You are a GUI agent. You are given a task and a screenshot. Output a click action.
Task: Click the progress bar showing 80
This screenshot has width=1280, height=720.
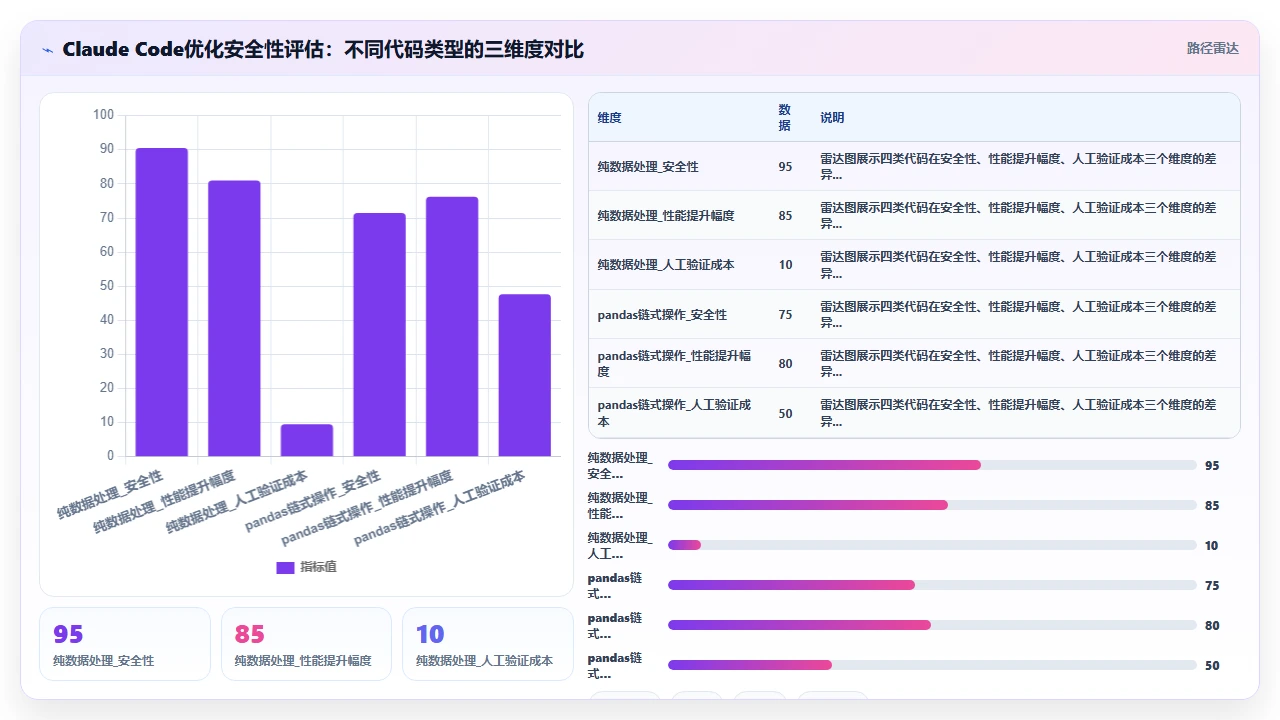932,625
